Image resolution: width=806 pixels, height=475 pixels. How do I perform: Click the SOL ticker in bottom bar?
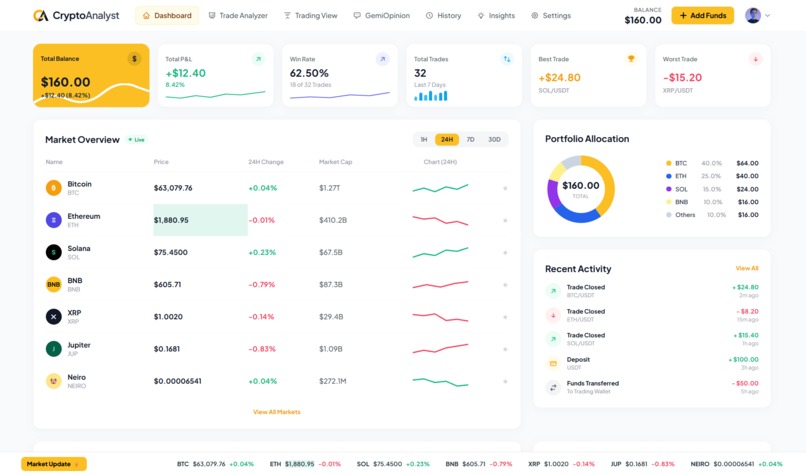coord(393,464)
